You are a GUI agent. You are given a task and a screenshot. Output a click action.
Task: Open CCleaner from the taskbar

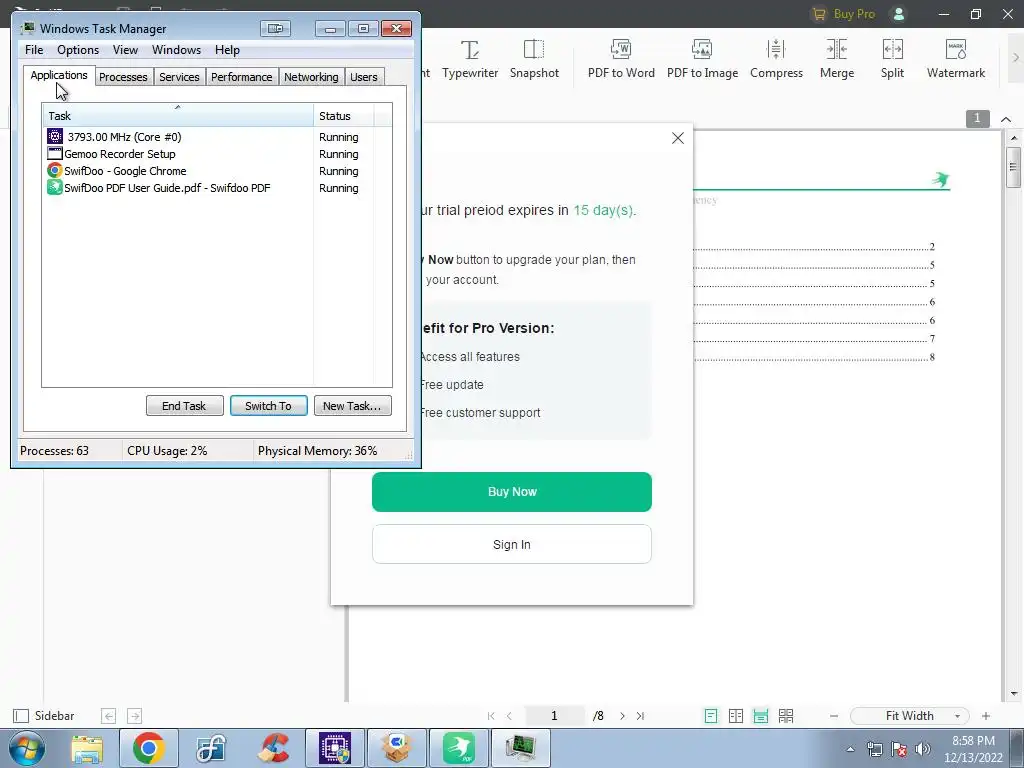[x=273, y=748]
